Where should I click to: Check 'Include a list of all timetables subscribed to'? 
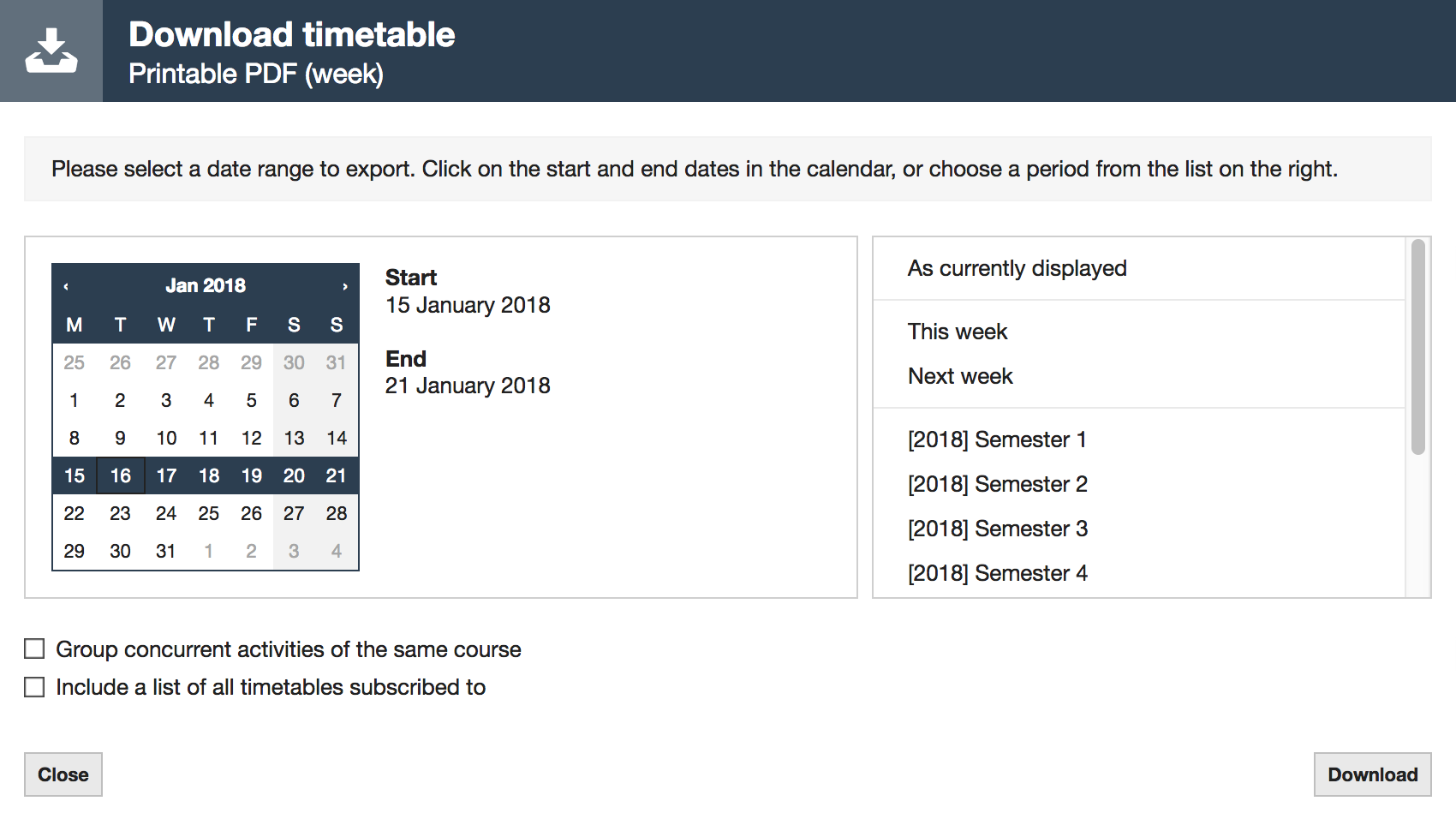[33, 686]
